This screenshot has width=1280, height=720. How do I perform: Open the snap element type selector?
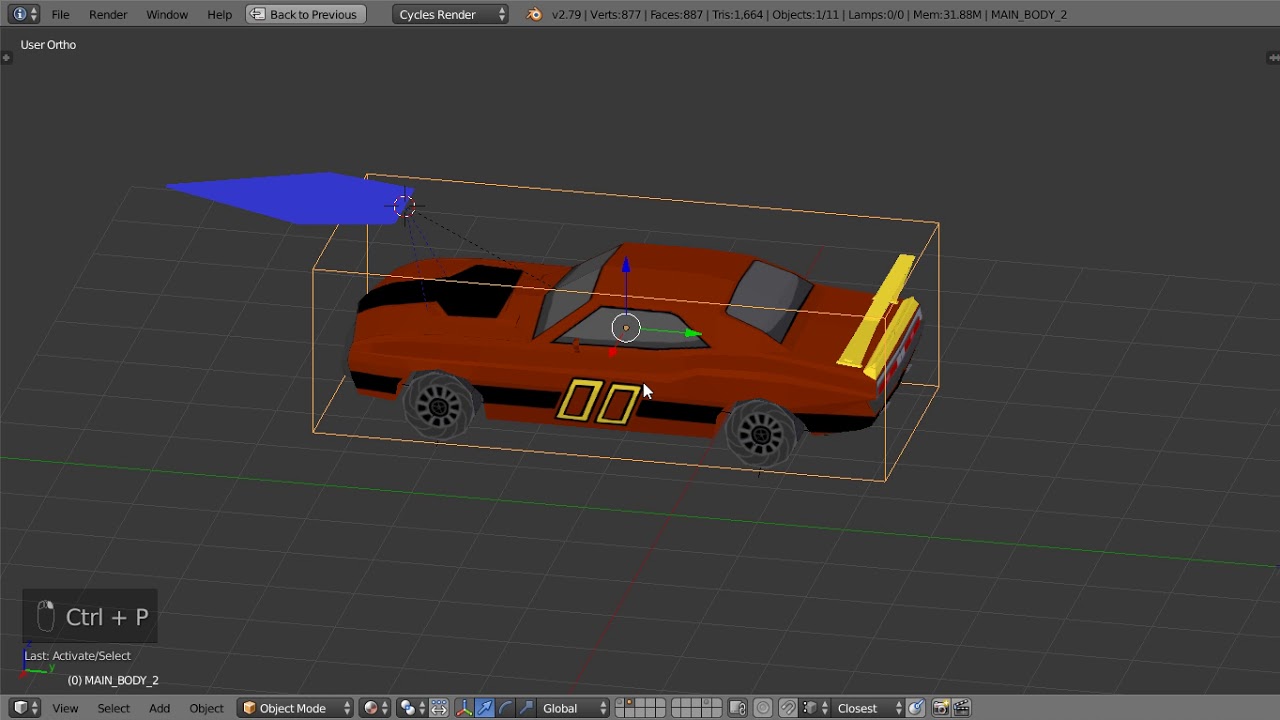(813, 708)
